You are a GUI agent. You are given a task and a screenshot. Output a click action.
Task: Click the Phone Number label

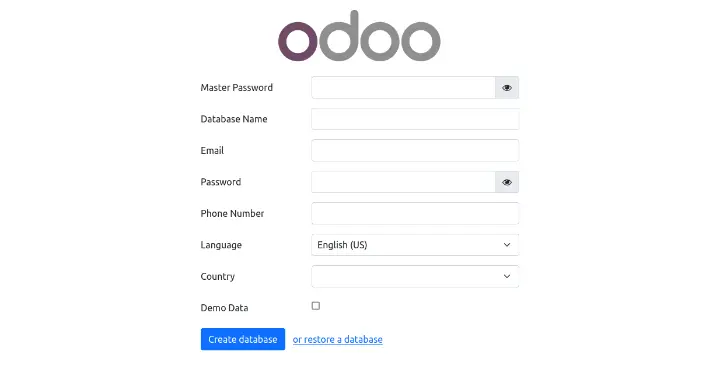pos(232,213)
